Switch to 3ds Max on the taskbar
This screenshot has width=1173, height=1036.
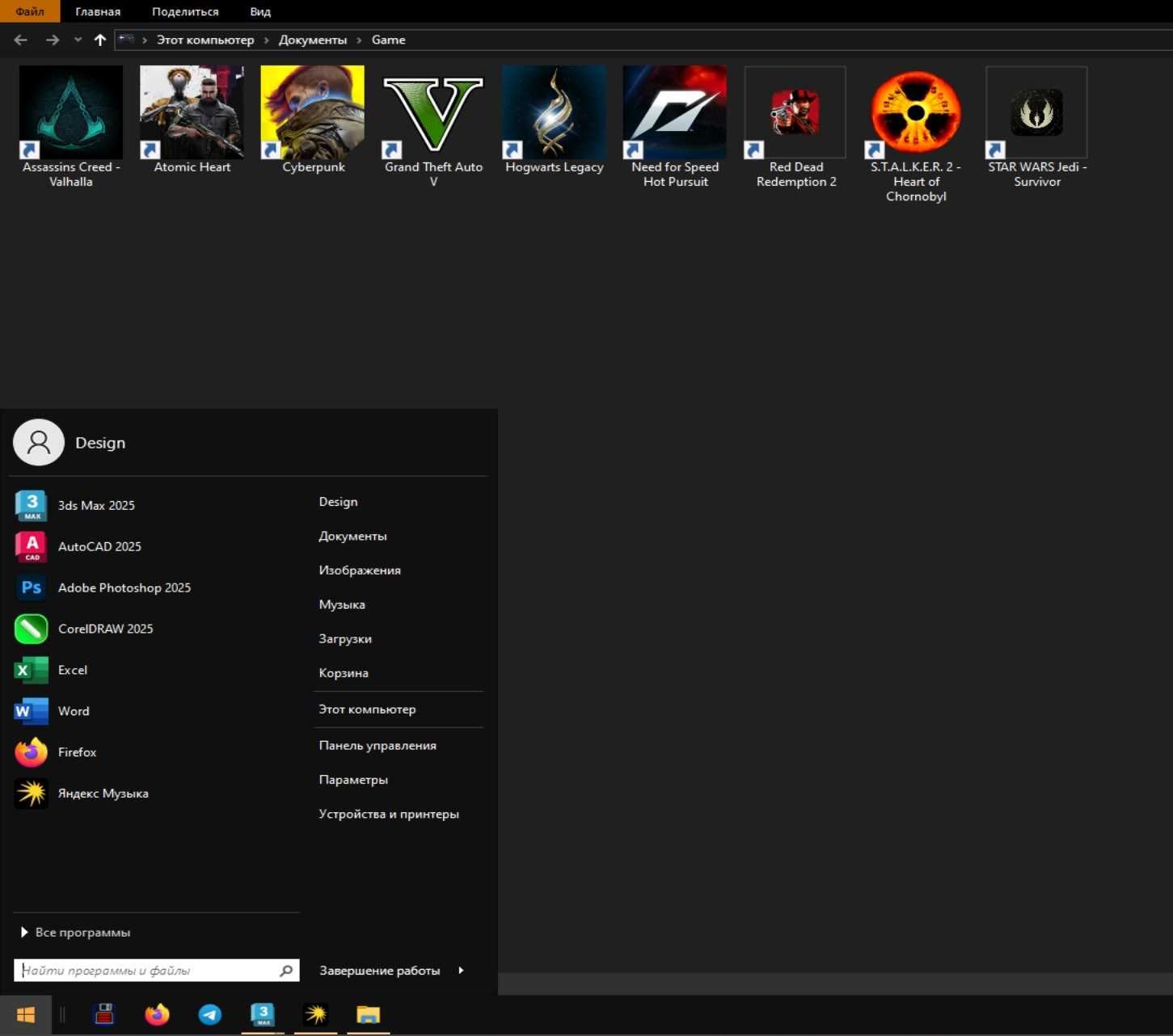(263, 1015)
